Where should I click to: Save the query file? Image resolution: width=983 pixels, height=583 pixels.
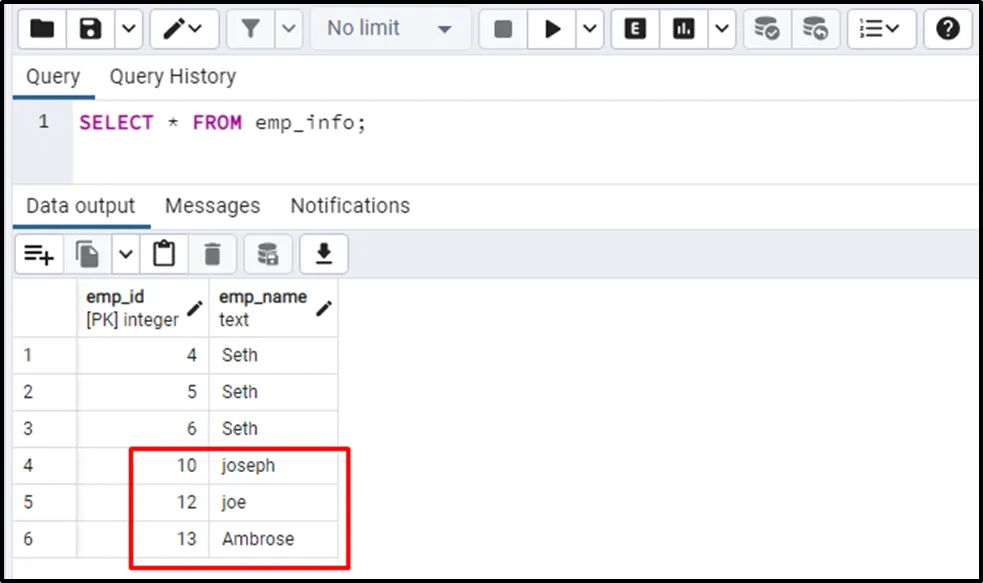tap(91, 29)
